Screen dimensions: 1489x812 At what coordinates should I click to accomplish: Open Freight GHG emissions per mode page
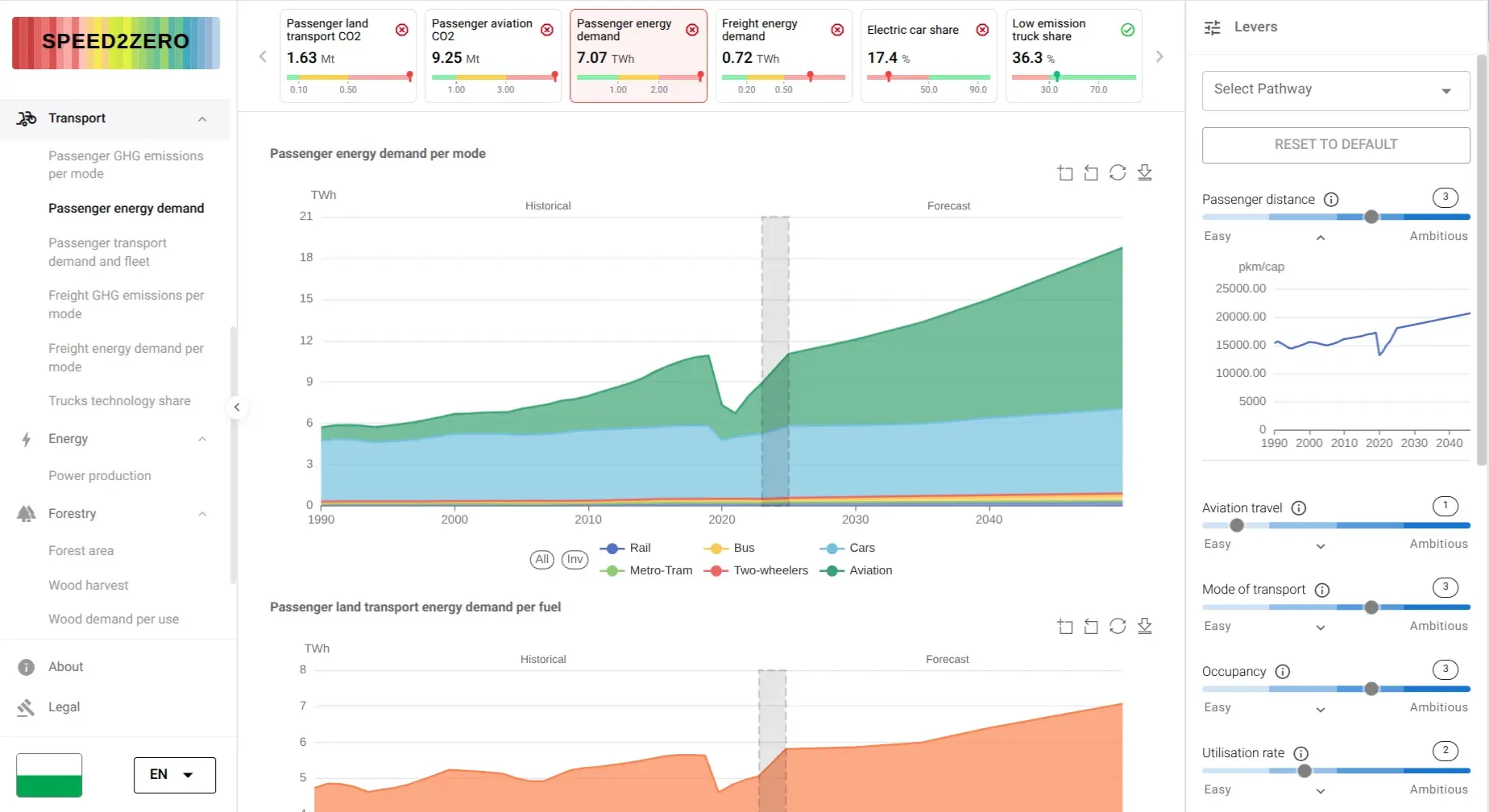[x=126, y=304]
